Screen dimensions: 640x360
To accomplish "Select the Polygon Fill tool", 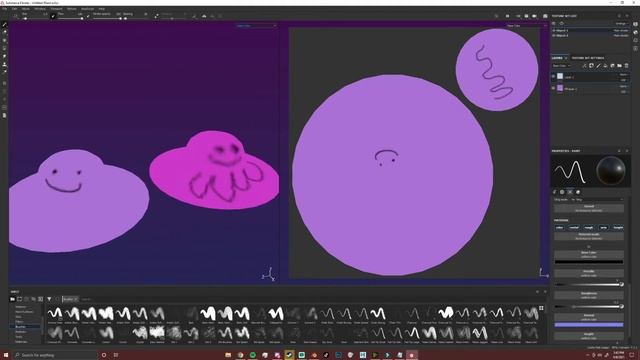I will coord(4,48).
